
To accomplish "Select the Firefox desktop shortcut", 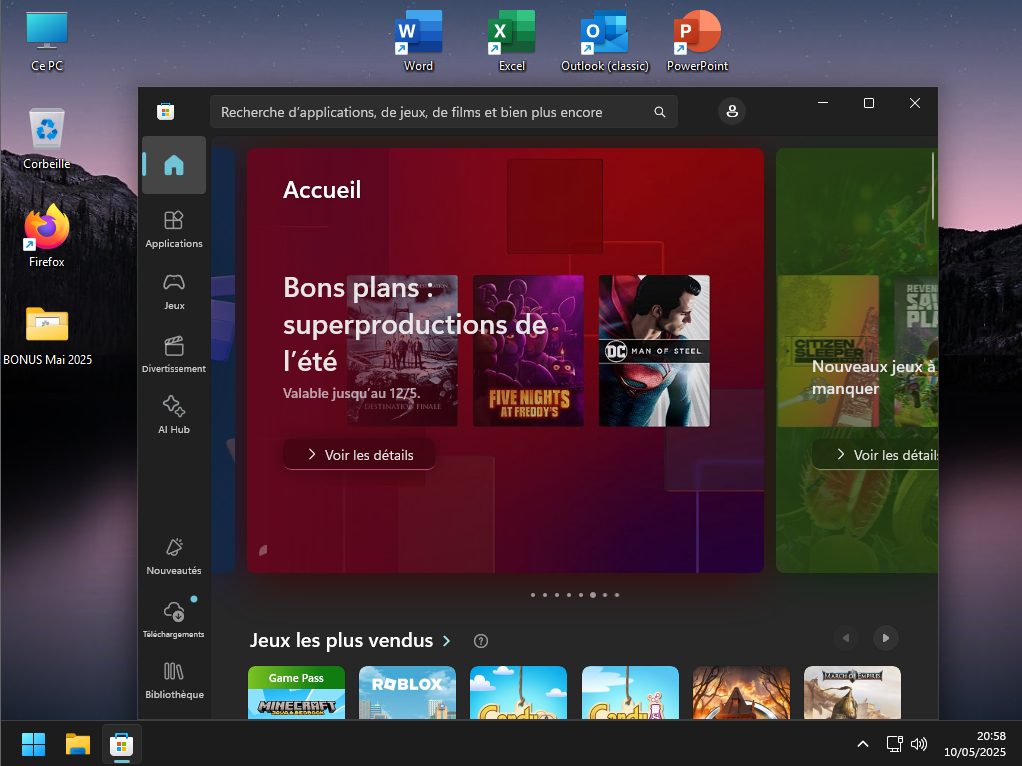I will (47, 236).
